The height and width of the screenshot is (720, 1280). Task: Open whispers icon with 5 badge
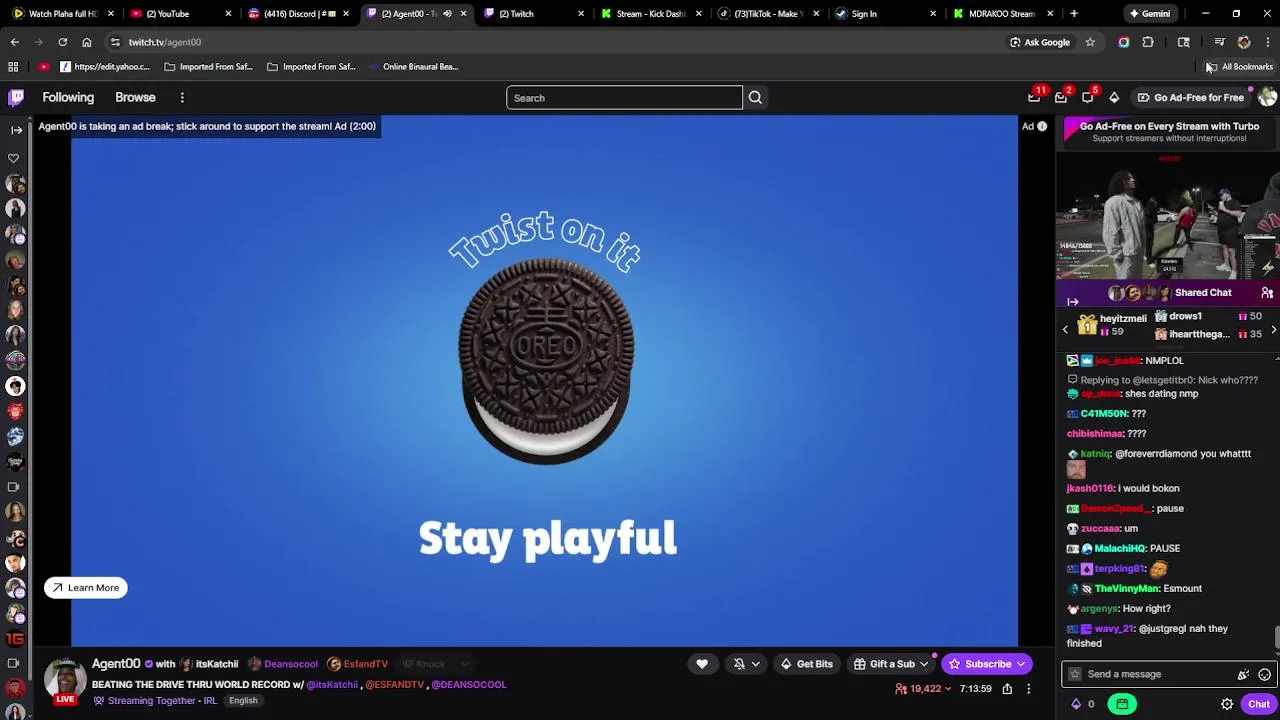tap(1088, 97)
